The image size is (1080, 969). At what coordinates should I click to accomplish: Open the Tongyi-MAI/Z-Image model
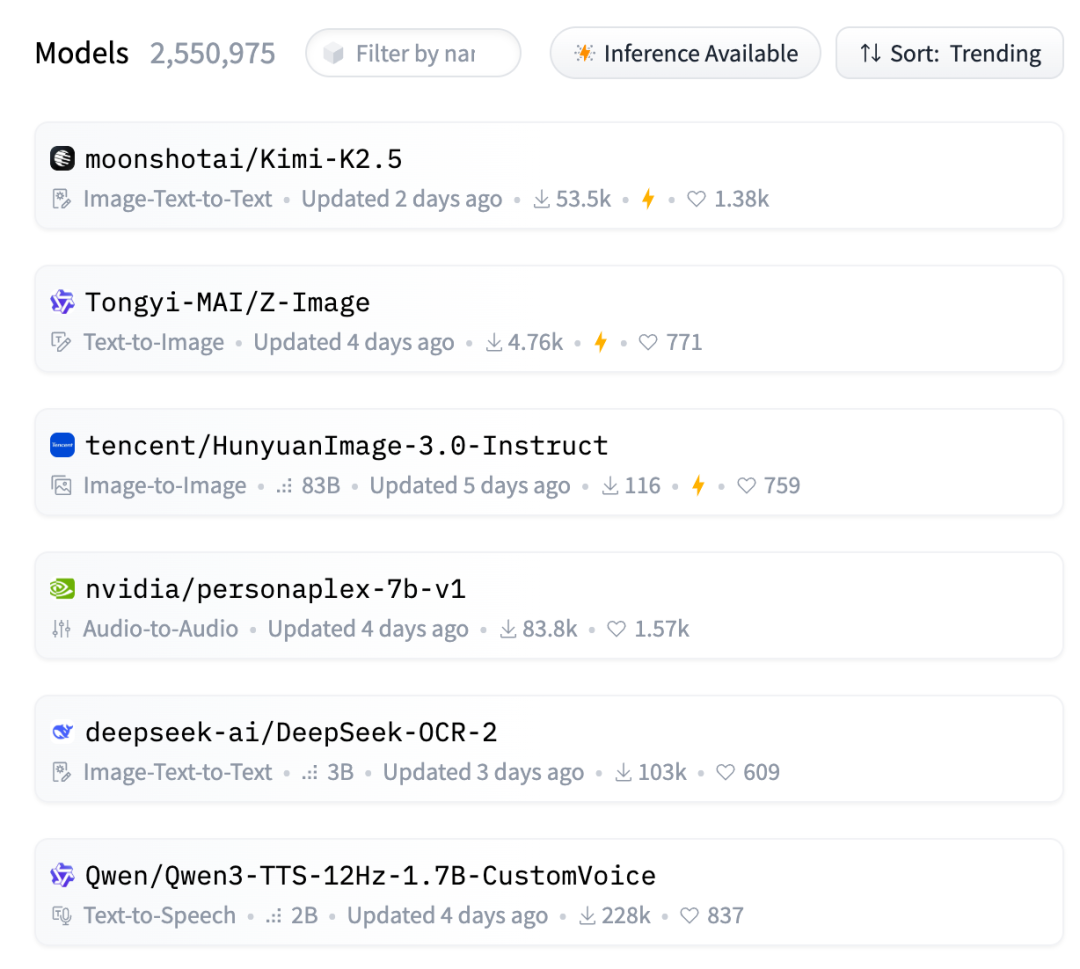click(228, 302)
